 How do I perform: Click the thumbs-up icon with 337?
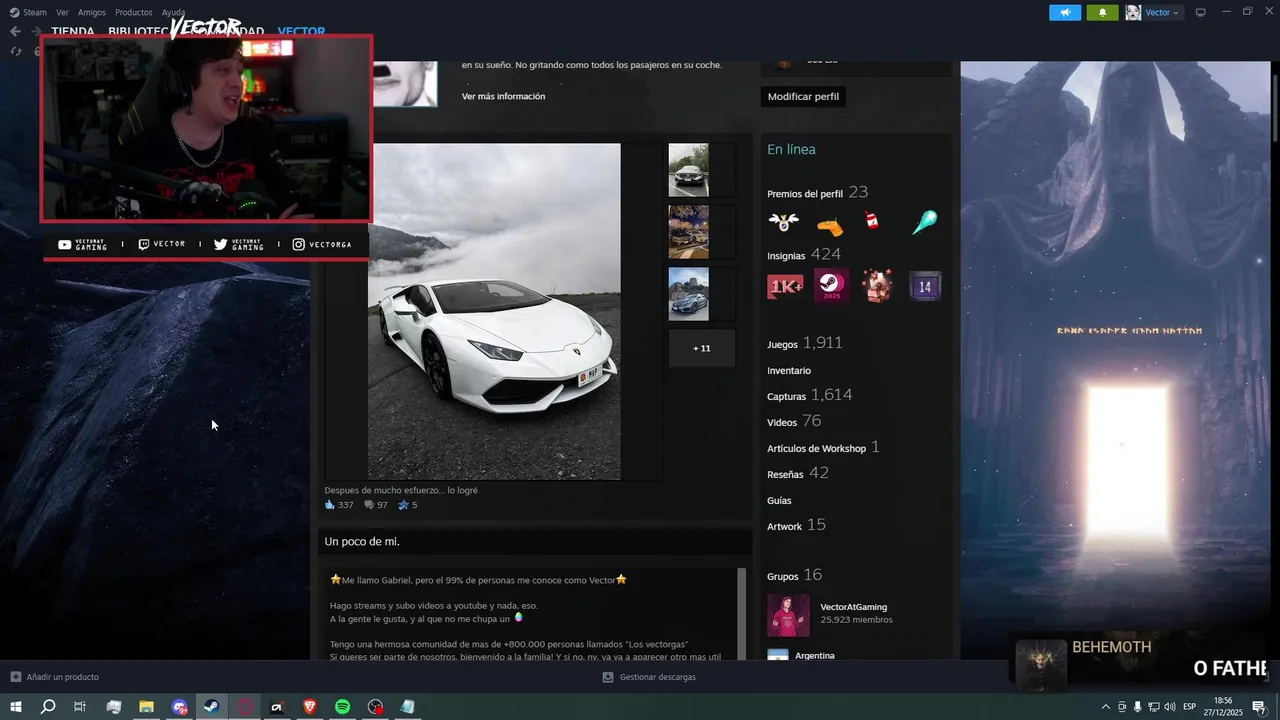point(330,505)
